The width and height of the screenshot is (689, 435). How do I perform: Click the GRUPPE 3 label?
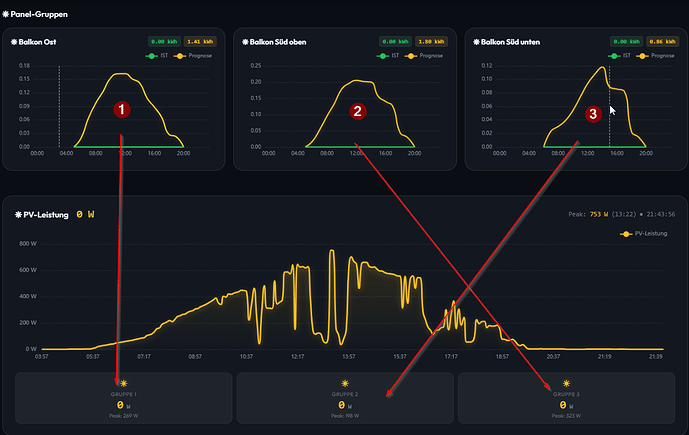pos(566,395)
